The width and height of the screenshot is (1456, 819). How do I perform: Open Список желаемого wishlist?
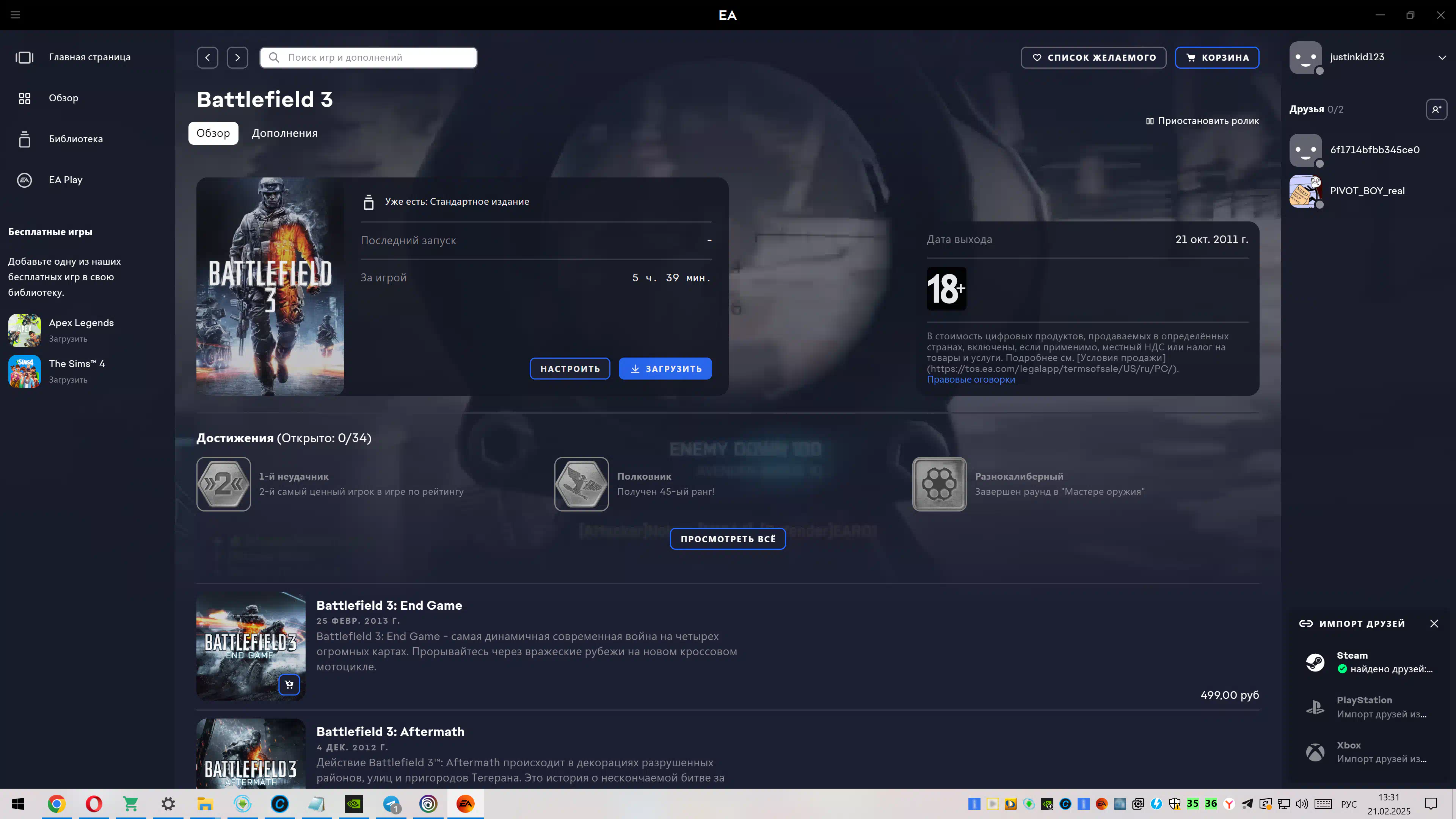point(1093,57)
